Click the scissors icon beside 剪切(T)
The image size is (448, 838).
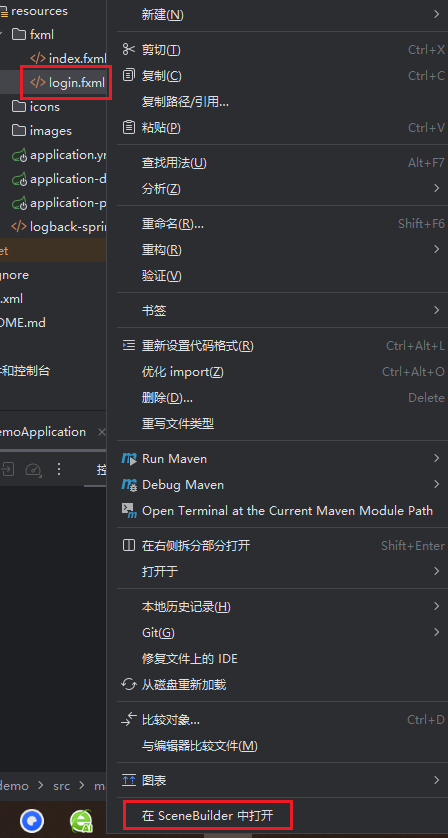(x=129, y=49)
